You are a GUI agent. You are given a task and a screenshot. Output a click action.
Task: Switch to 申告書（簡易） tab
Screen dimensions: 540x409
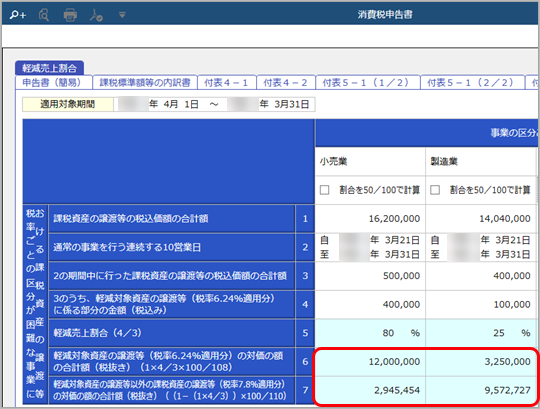54,83
